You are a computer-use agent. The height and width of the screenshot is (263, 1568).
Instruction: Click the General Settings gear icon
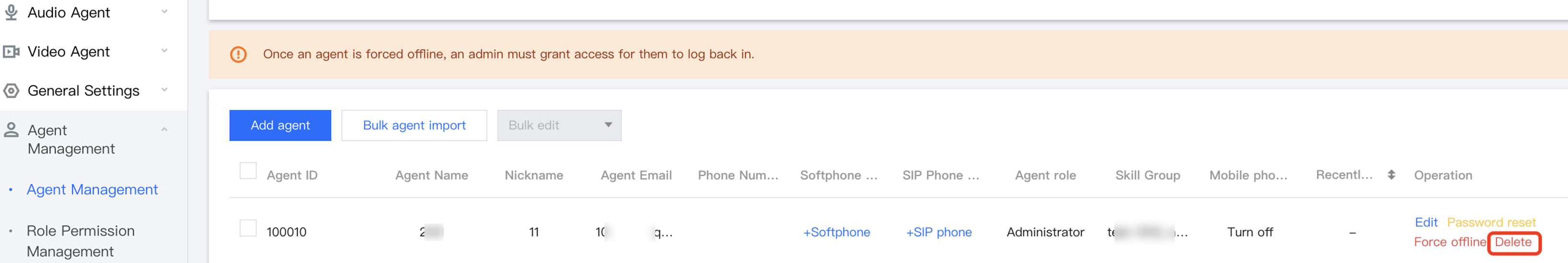coord(11,91)
